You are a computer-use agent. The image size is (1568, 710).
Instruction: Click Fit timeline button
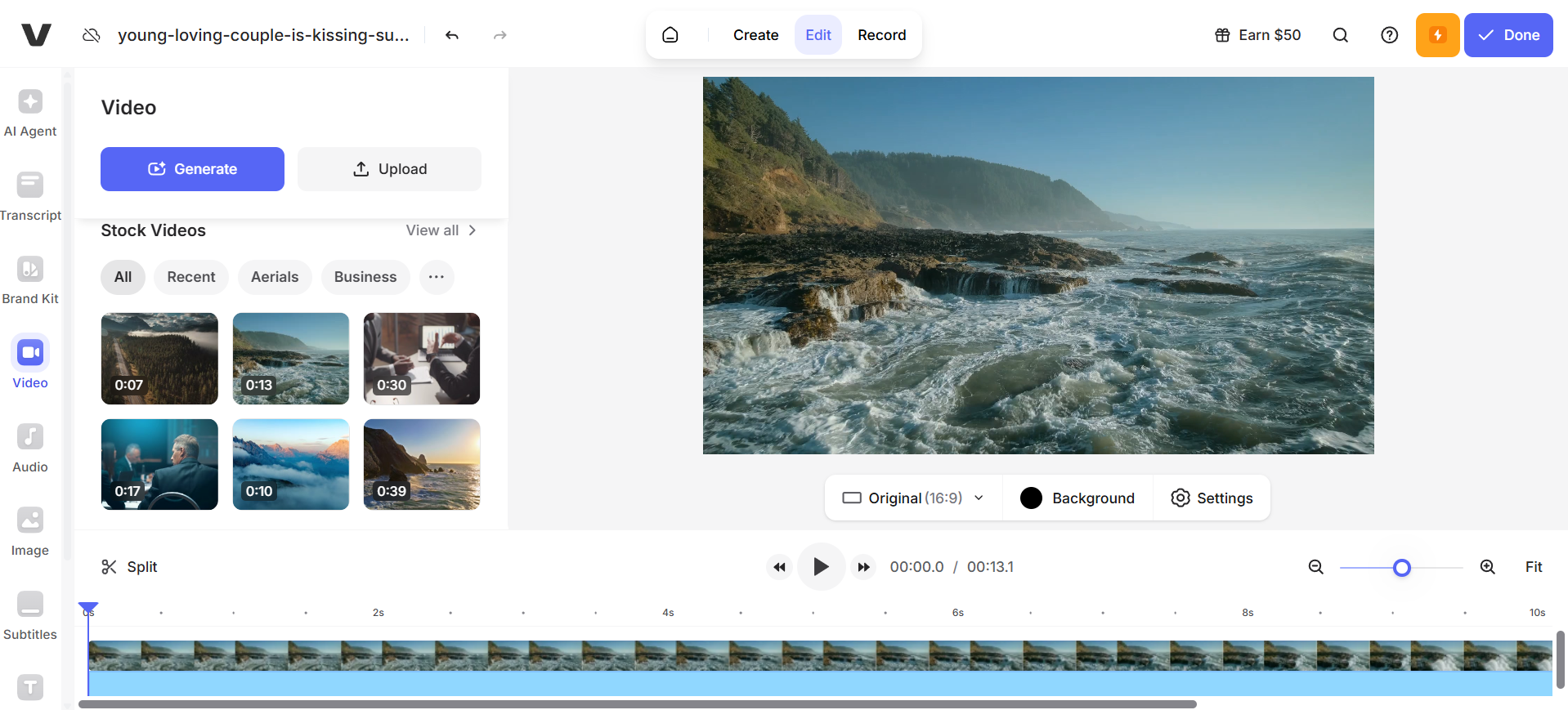1534,567
